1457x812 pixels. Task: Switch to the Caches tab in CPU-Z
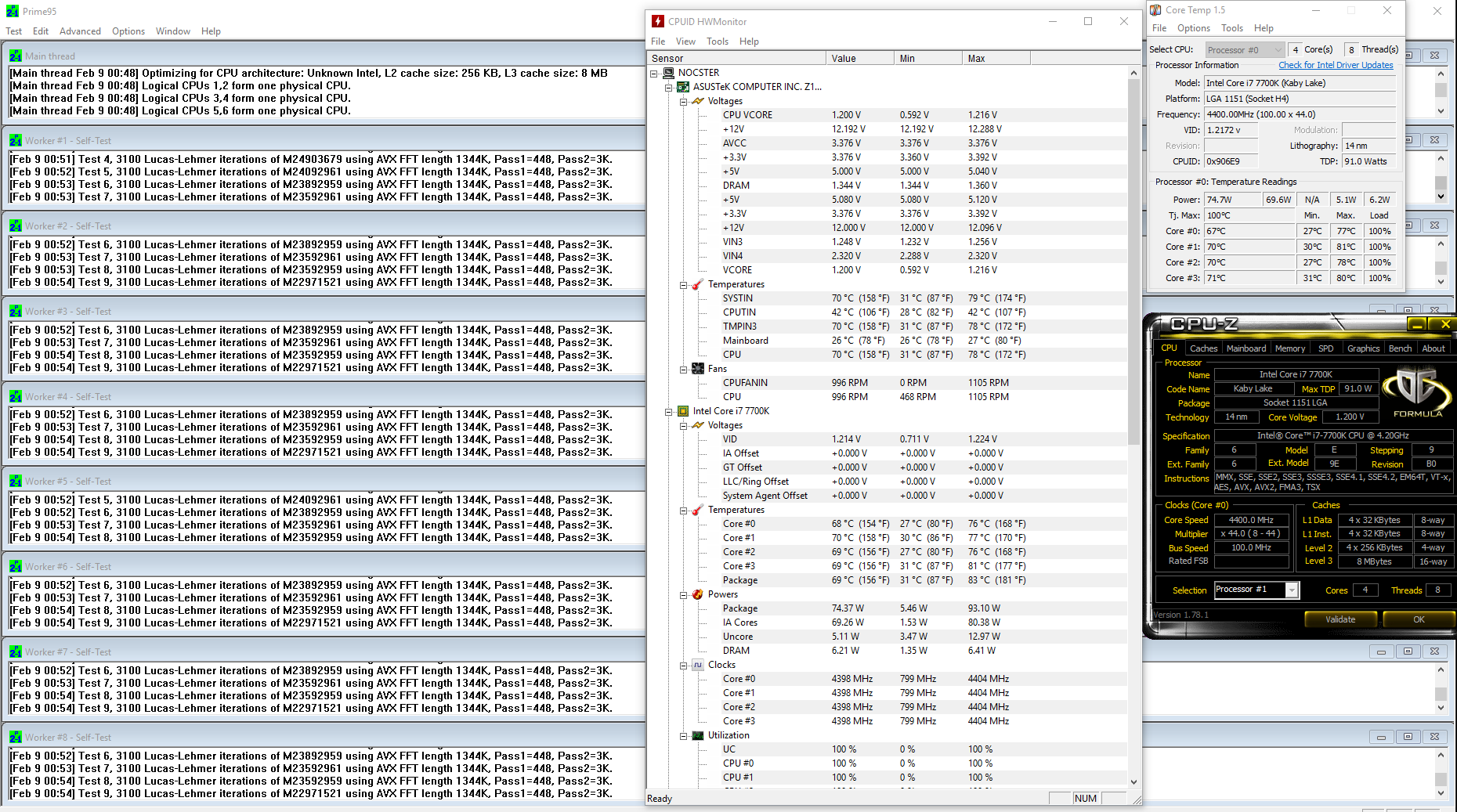tap(1203, 348)
